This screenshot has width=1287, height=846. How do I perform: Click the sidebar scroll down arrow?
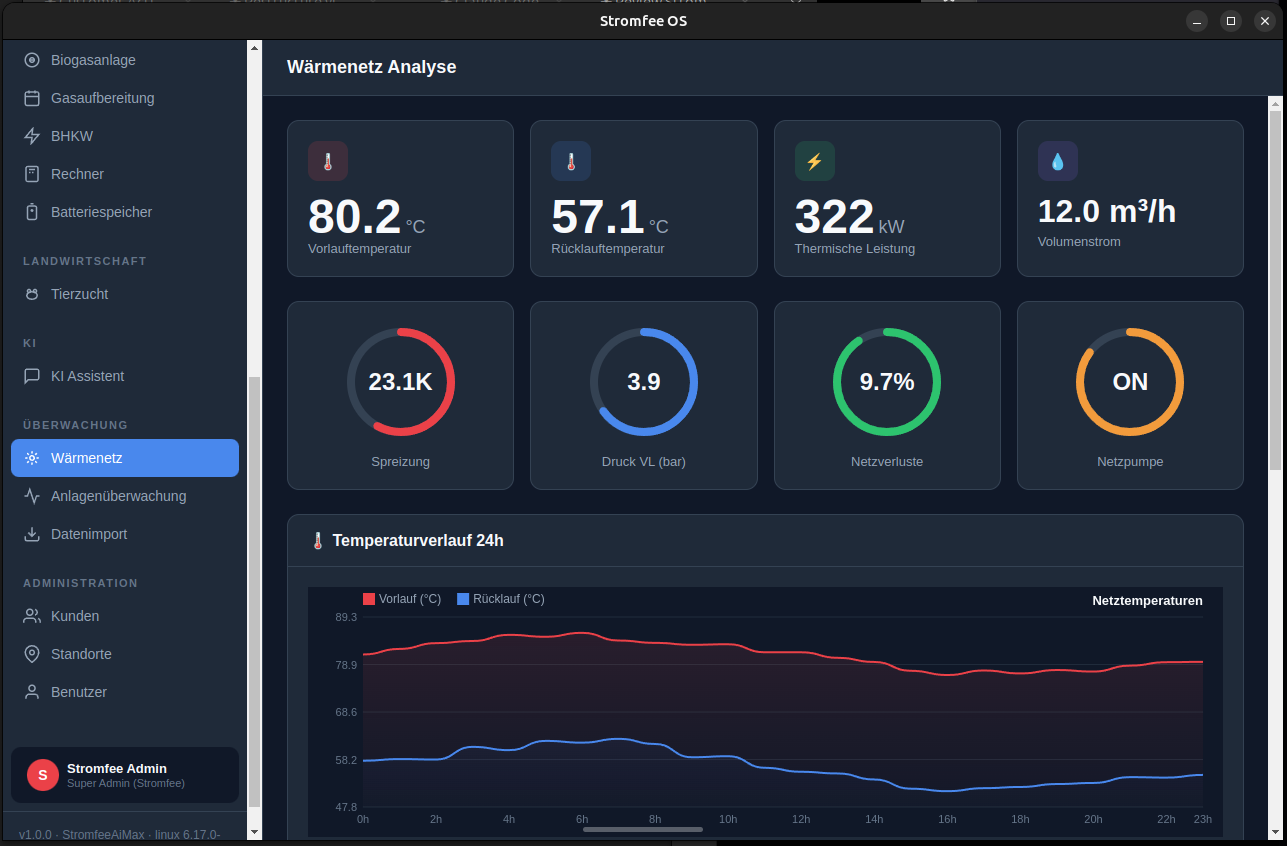pos(254,831)
